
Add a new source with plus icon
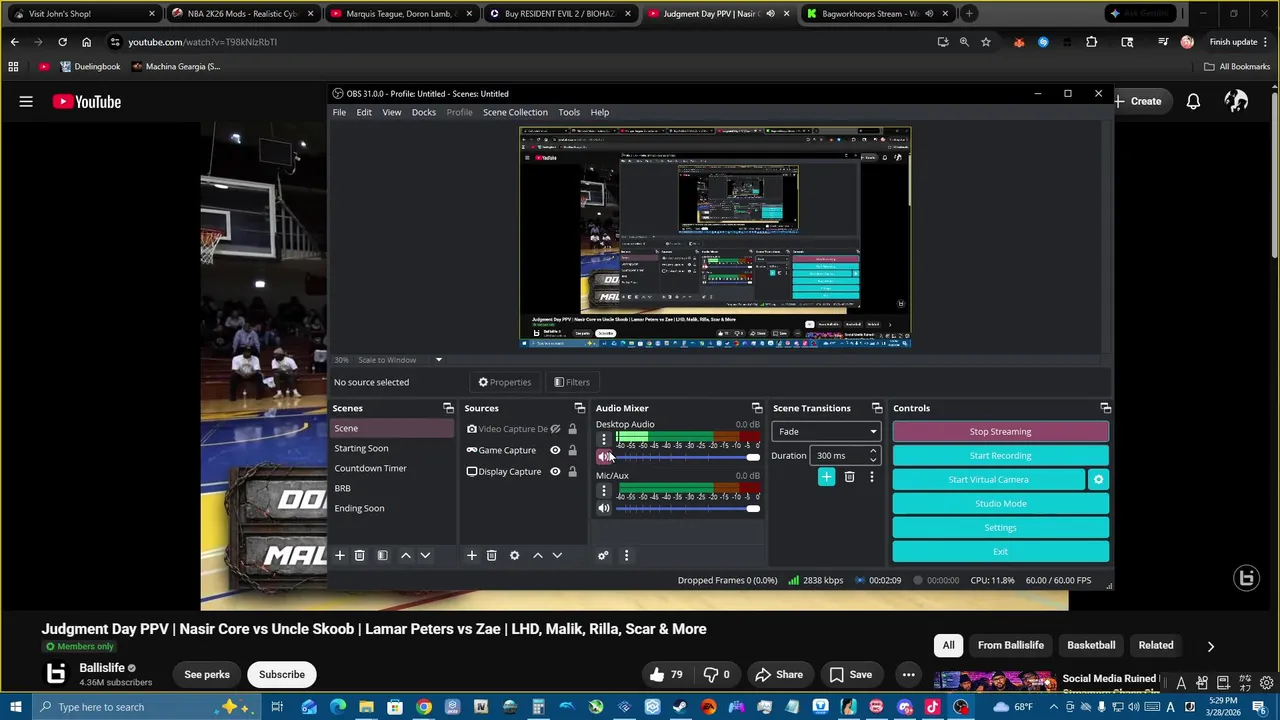point(472,555)
